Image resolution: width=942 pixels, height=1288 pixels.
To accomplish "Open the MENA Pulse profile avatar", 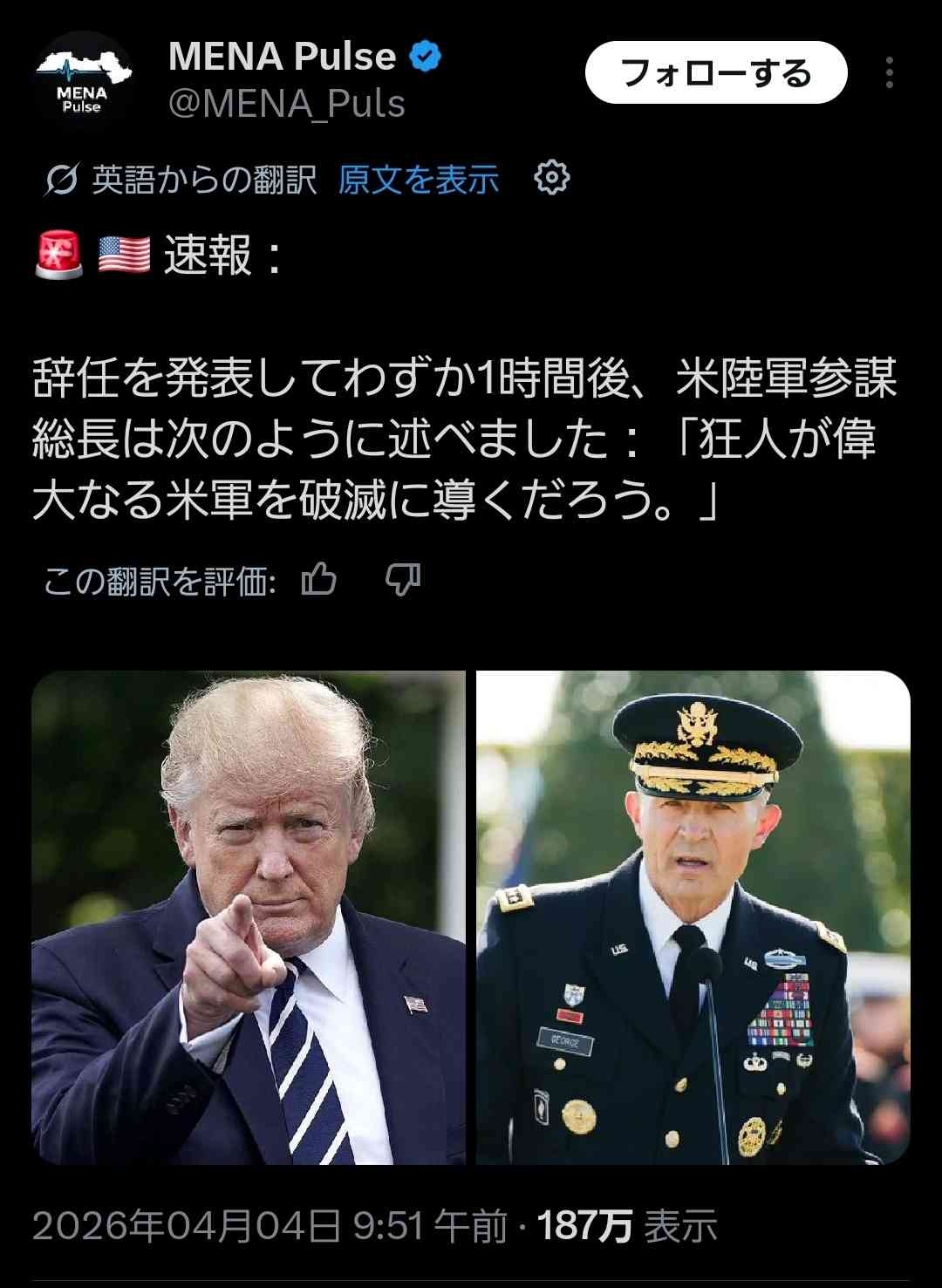I will coord(82,80).
